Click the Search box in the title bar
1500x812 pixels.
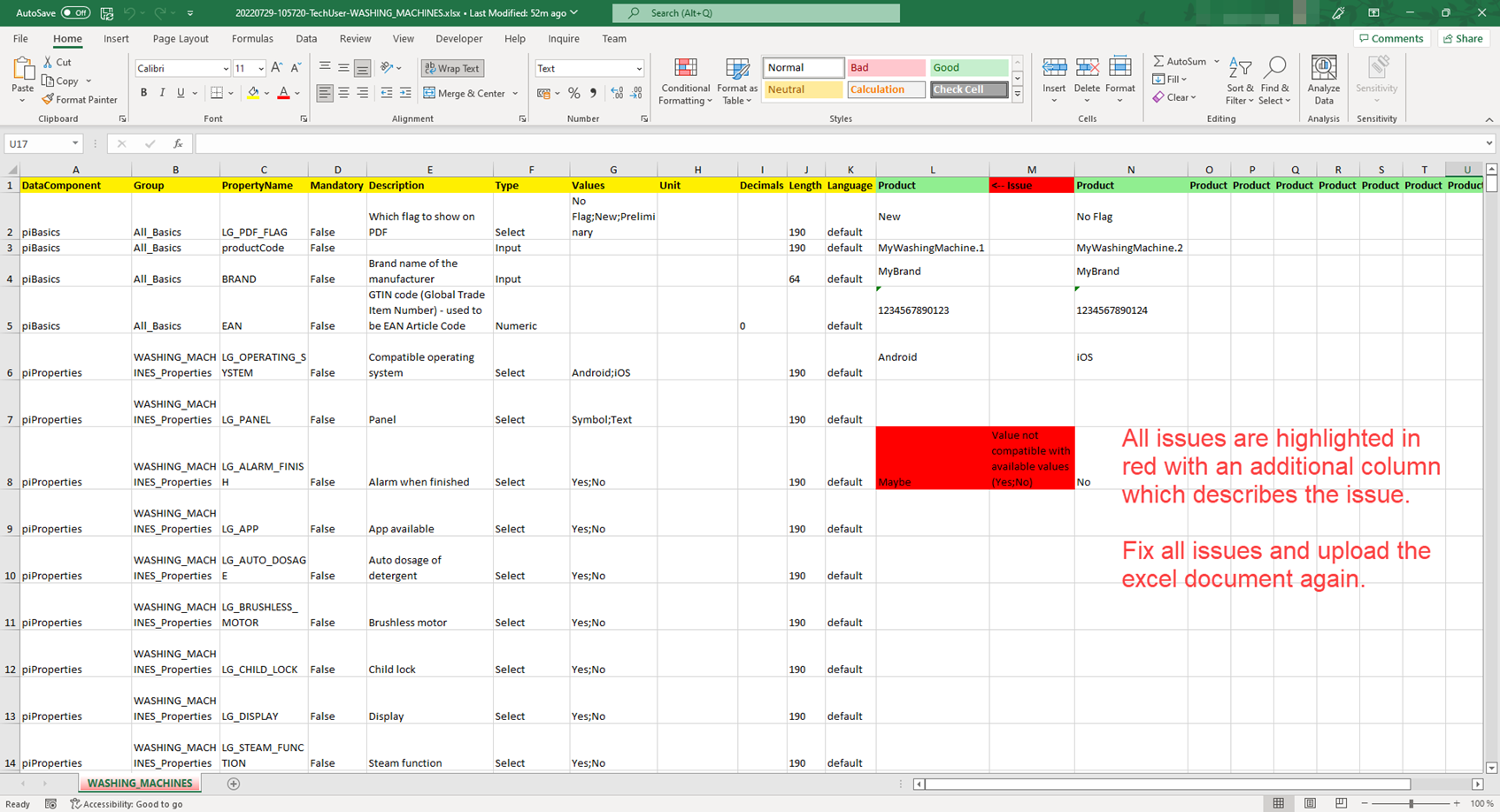pyautogui.click(x=756, y=13)
